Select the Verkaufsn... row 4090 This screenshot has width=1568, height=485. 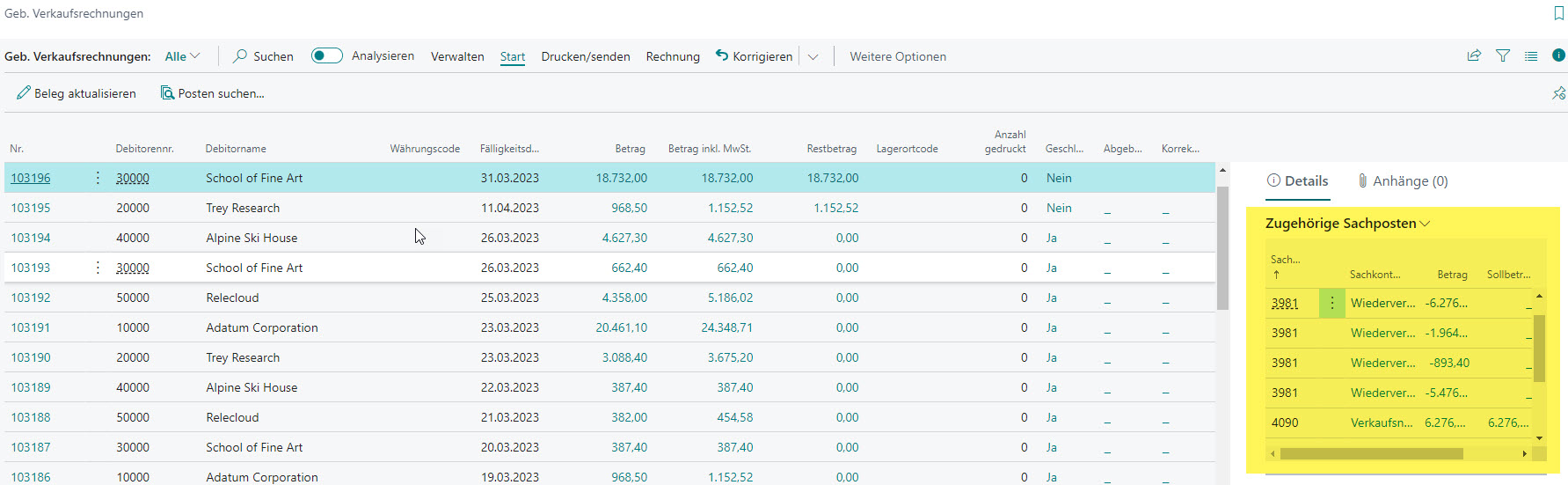tap(1399, 423)
